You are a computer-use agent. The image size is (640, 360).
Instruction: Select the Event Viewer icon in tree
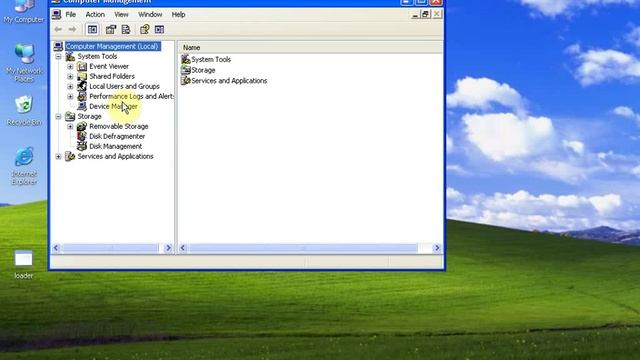point(82,66)
